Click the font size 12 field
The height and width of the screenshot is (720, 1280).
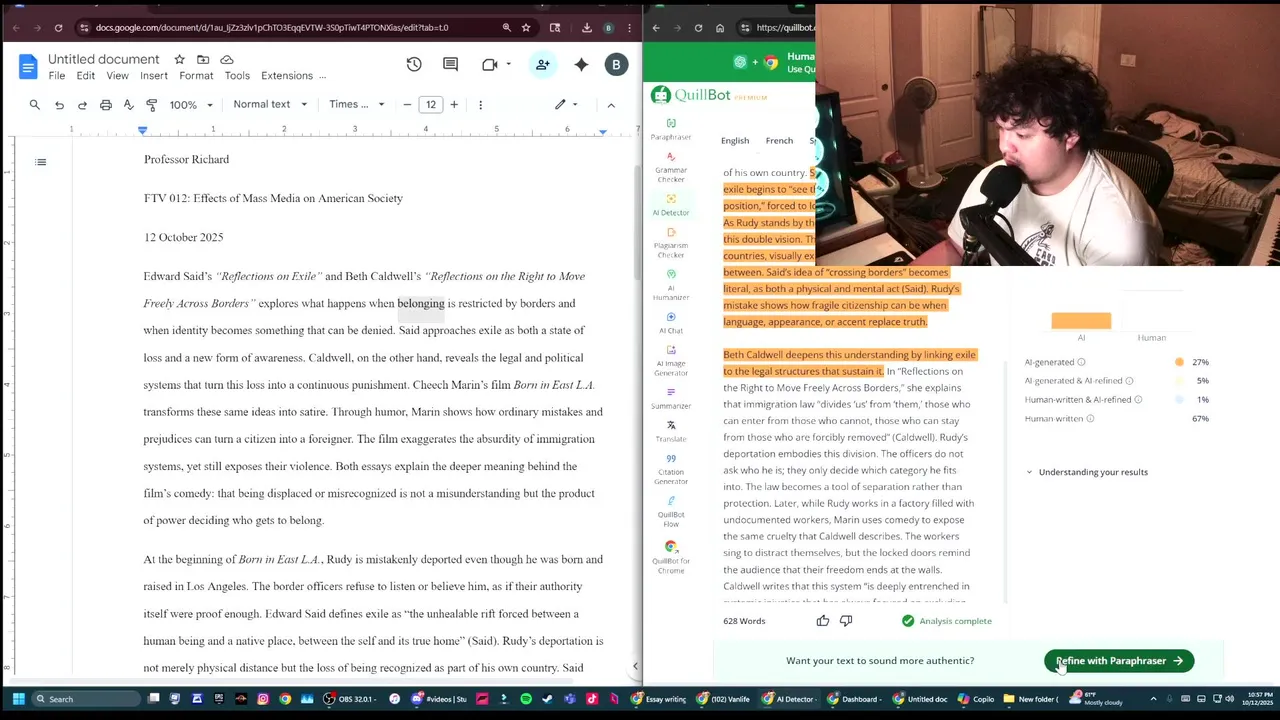431,104
